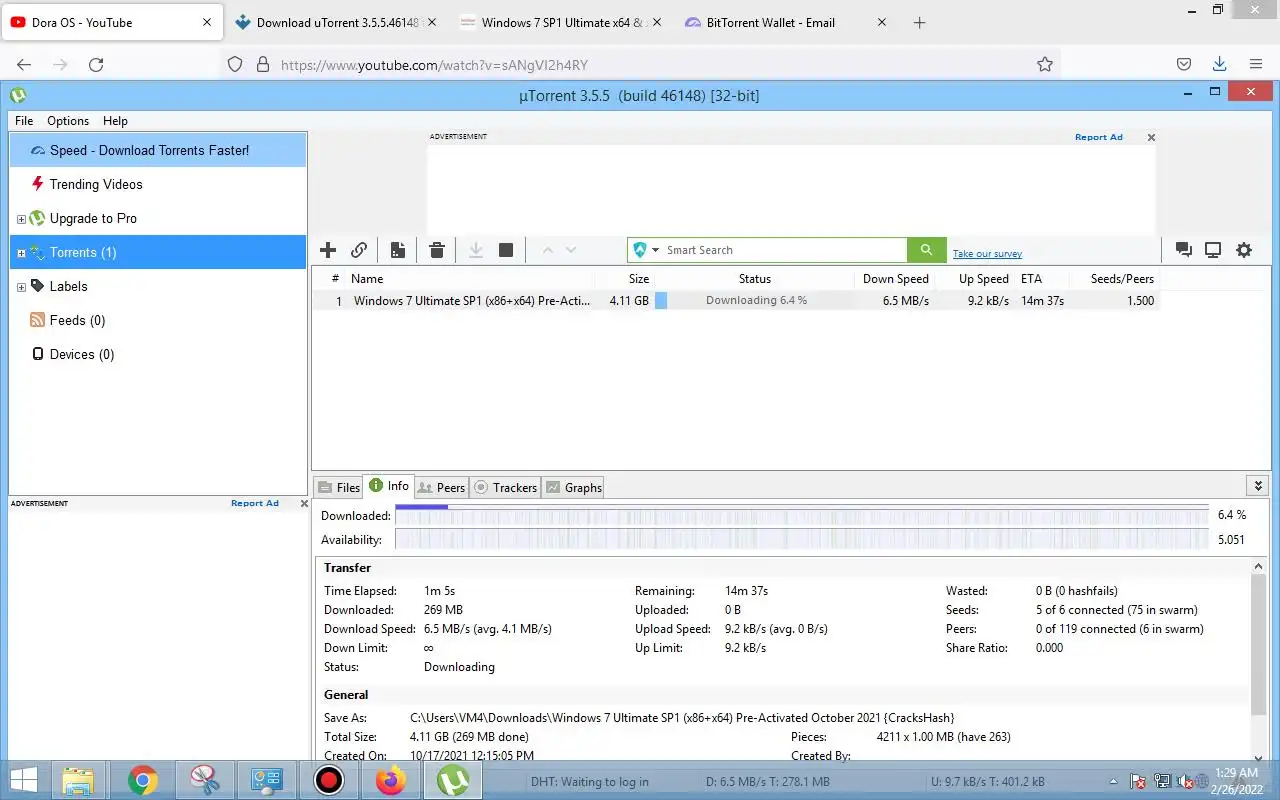Image resolution: width=1280 pixels, height=800 pixels.
Task: Switch to the Trackers tab
Action: (x=505, y=487)
